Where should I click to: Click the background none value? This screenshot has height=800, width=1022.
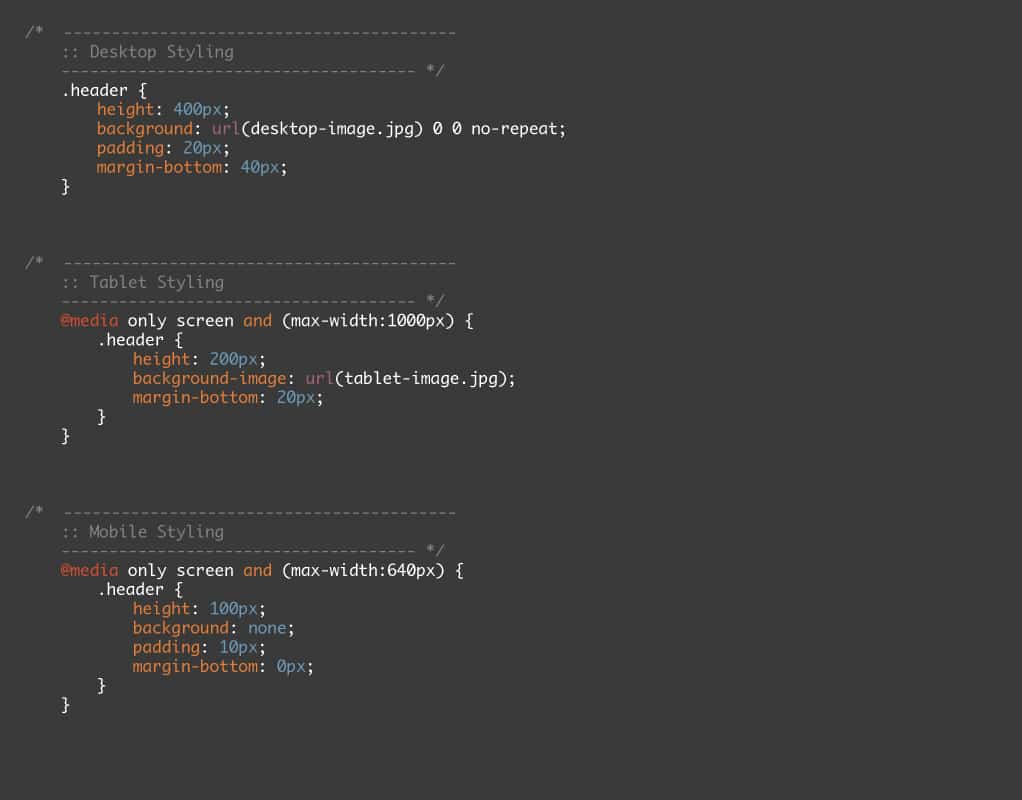pos(269,628)
